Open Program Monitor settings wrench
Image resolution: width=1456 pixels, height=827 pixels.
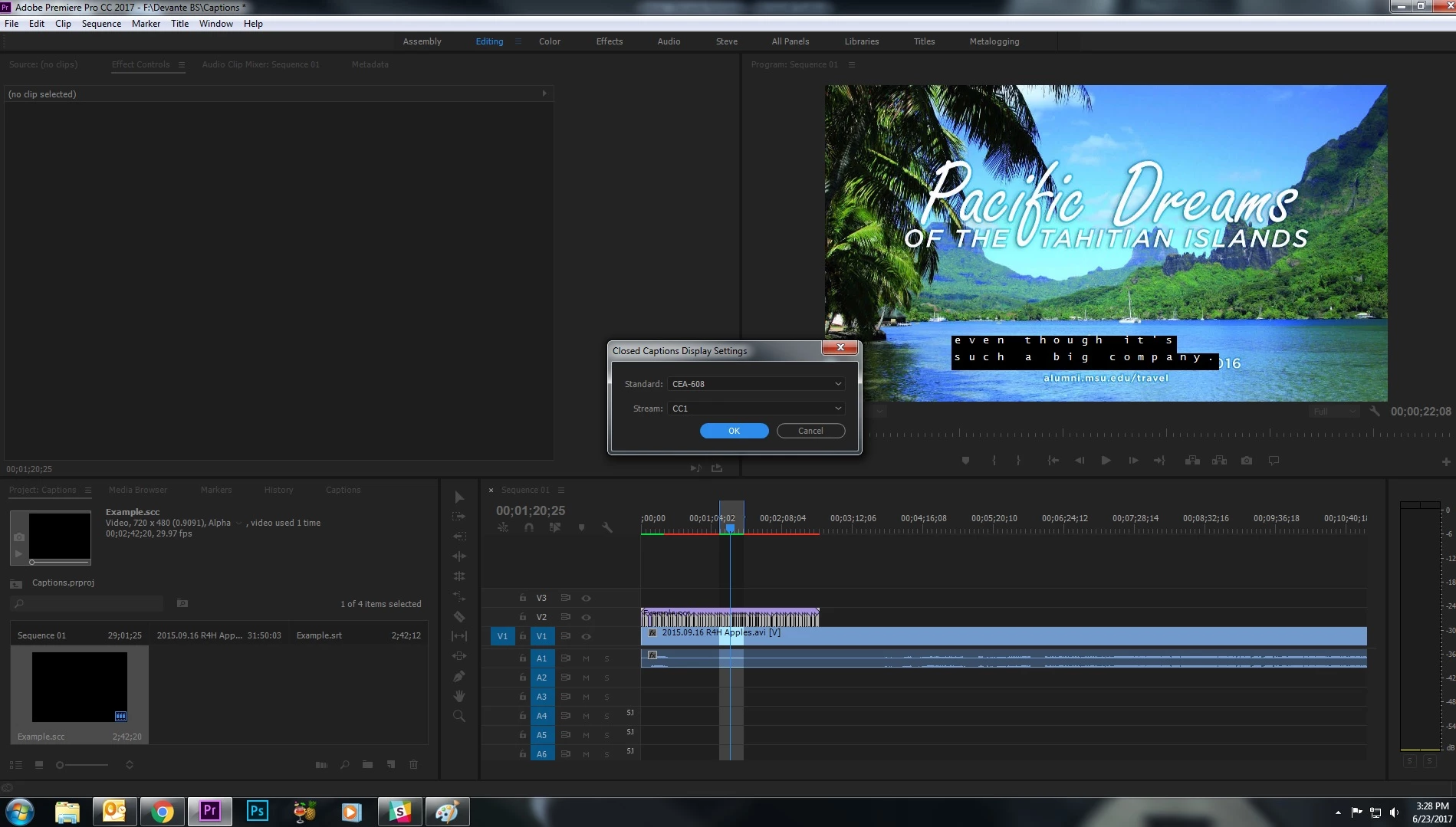point(1375,412)
